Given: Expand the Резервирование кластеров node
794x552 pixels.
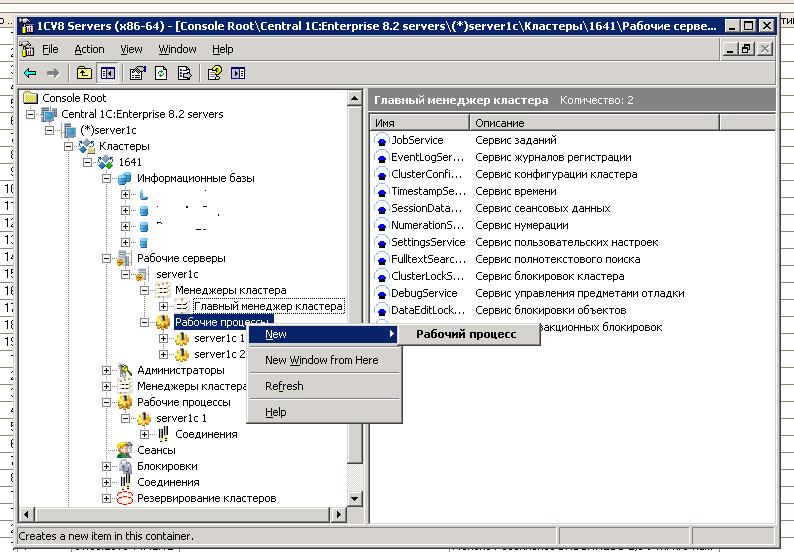Looking at the screenshot, I should [106, 498].
